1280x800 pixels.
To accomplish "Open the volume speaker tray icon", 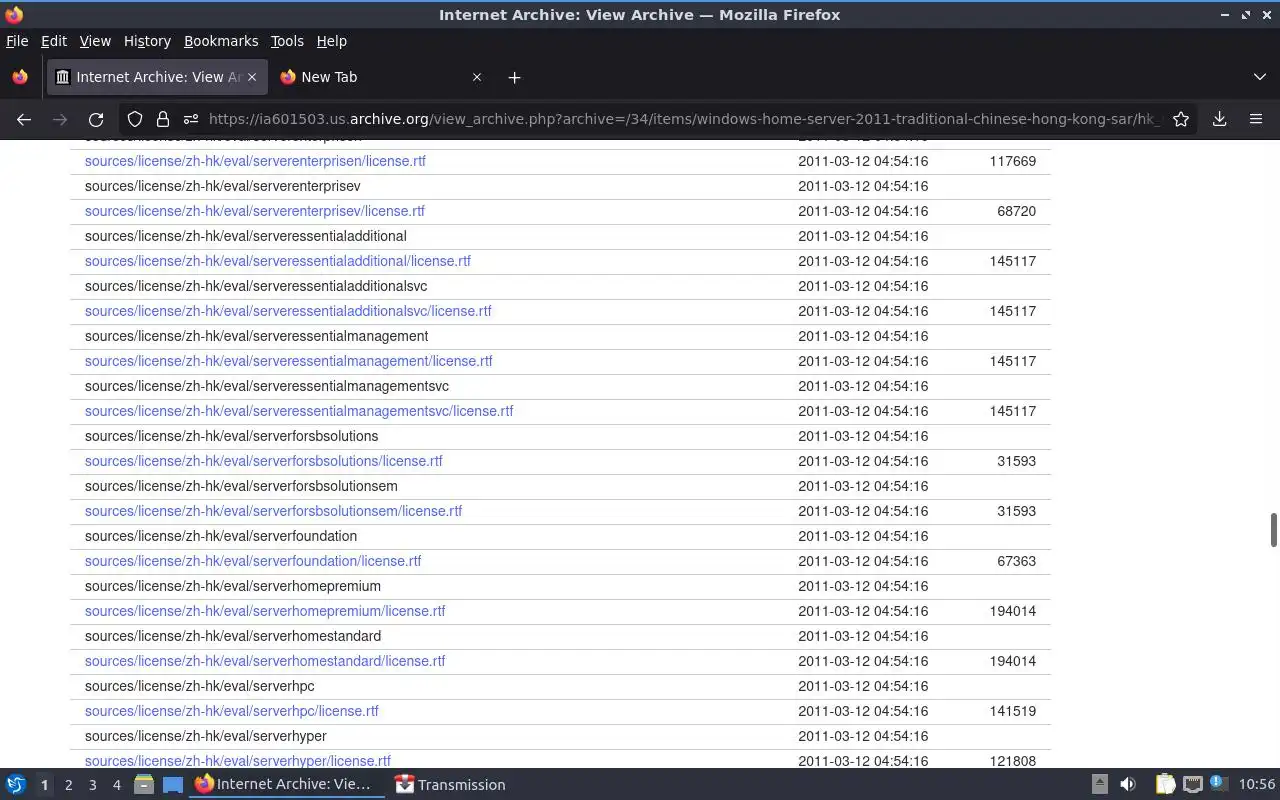I will click(1128, 785).
